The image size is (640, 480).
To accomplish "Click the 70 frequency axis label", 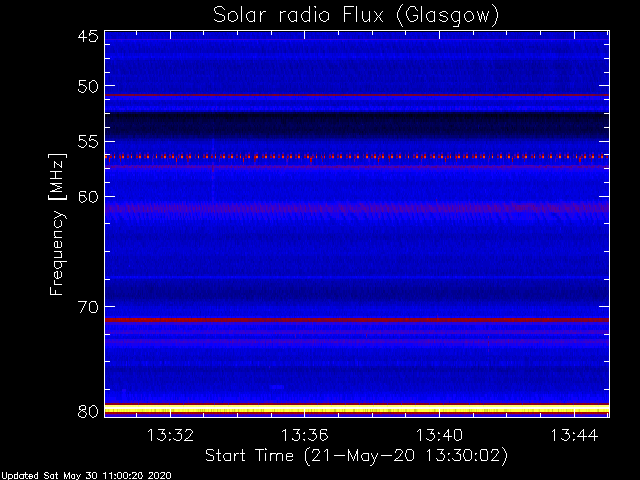I will point(88,307).
